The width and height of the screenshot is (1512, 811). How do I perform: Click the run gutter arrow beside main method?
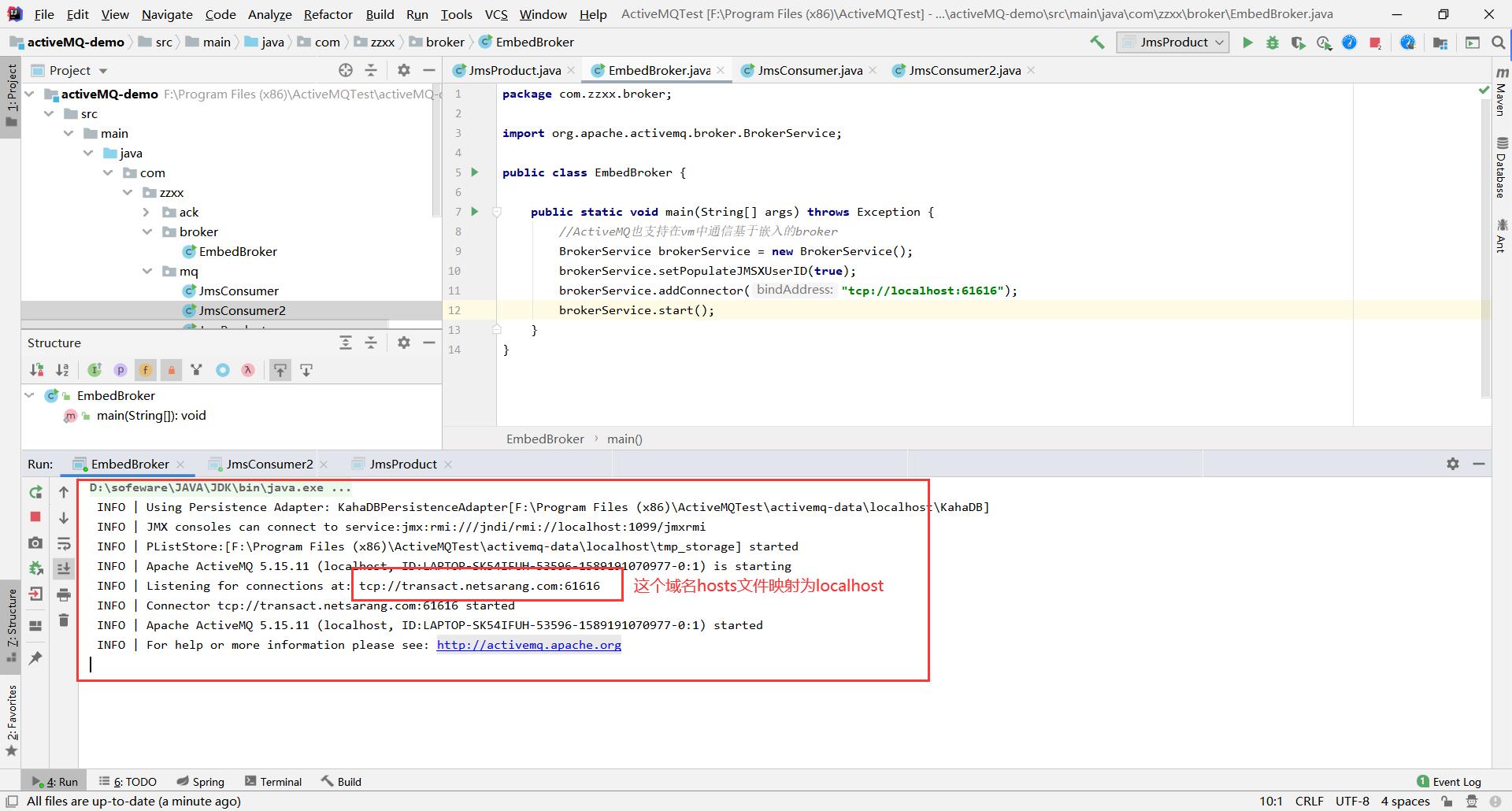pos(475,211)
